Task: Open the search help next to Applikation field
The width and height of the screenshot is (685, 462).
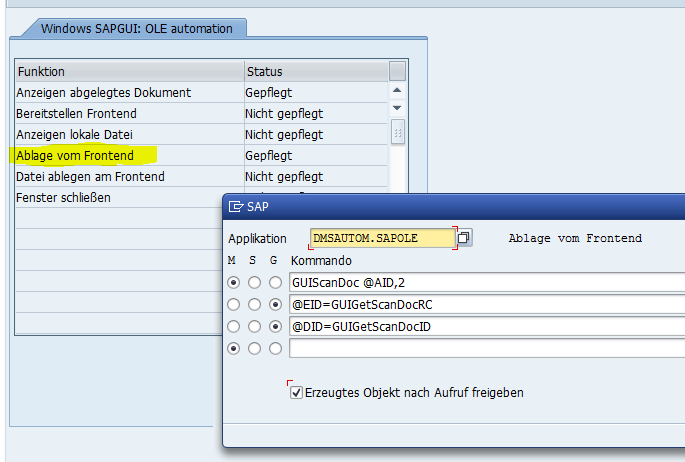Action: click(464, 238)
